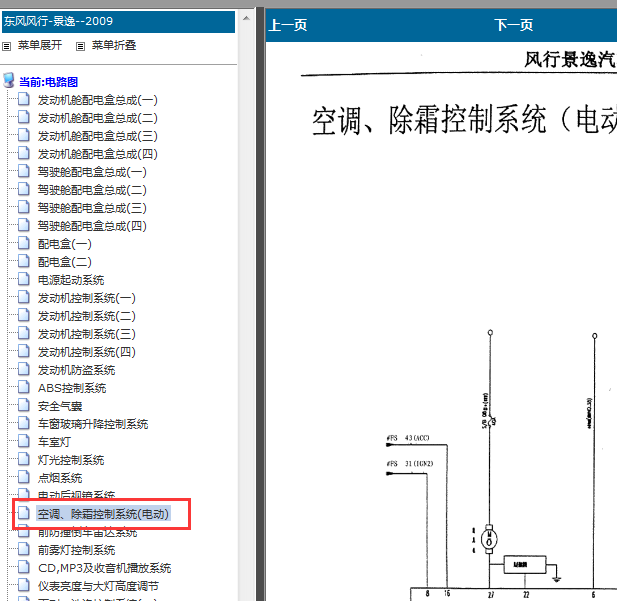Viewport: 617px width, 601px height.
Task: Open 发动机舱配电盒总成(四)
Action: point(98,154)
